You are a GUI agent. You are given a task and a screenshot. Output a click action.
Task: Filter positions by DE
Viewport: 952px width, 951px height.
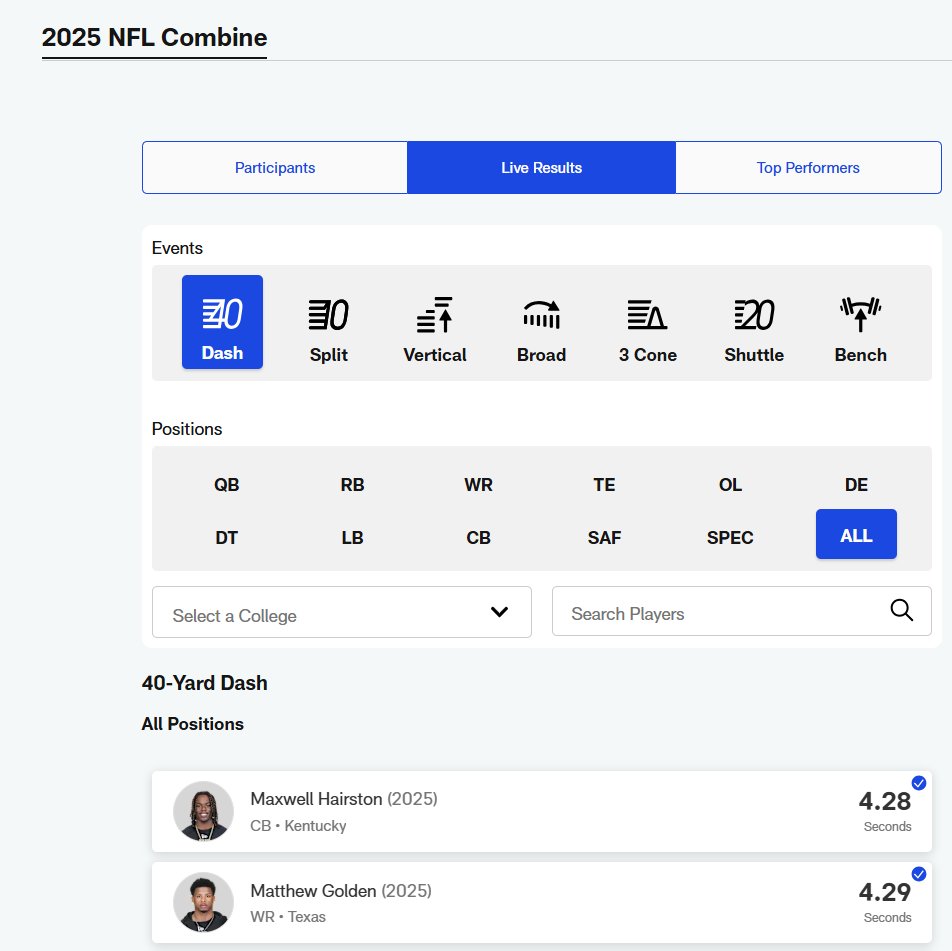(856, 485)
